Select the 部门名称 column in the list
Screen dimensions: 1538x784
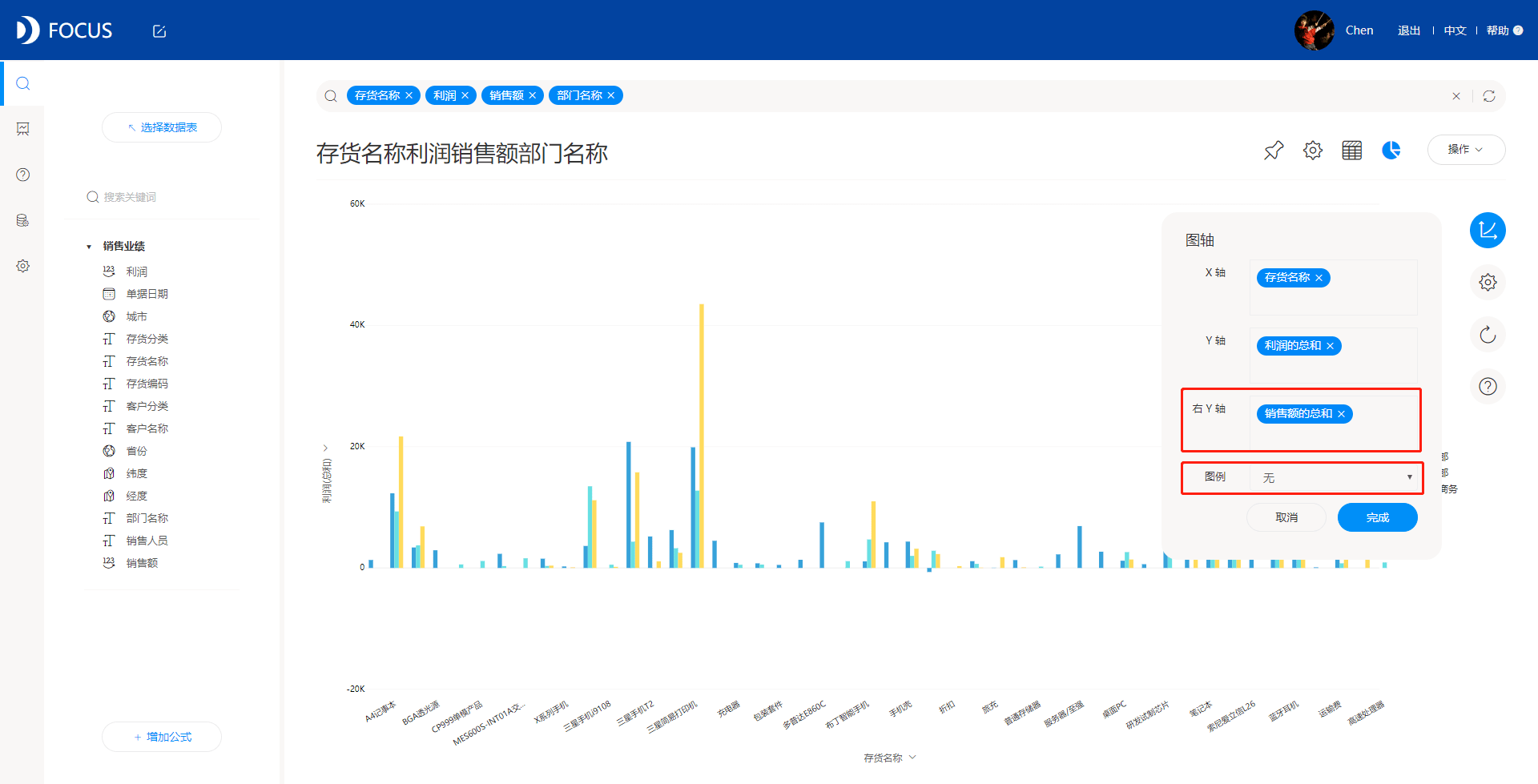(x=147, y=518)
